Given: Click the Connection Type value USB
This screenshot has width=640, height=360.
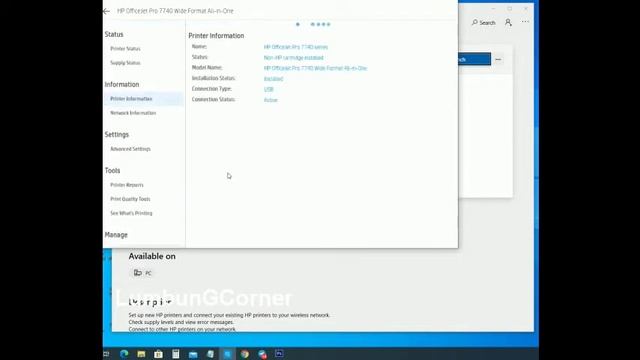Looking at the screenshot, I should 269,89.
